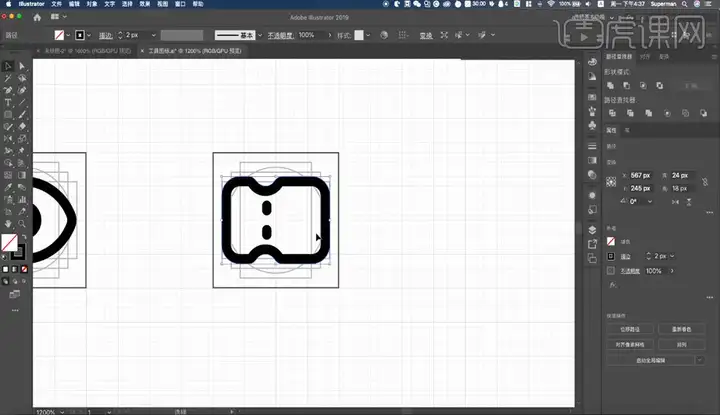Open the Layers panel icon in dock

(592, 230)
